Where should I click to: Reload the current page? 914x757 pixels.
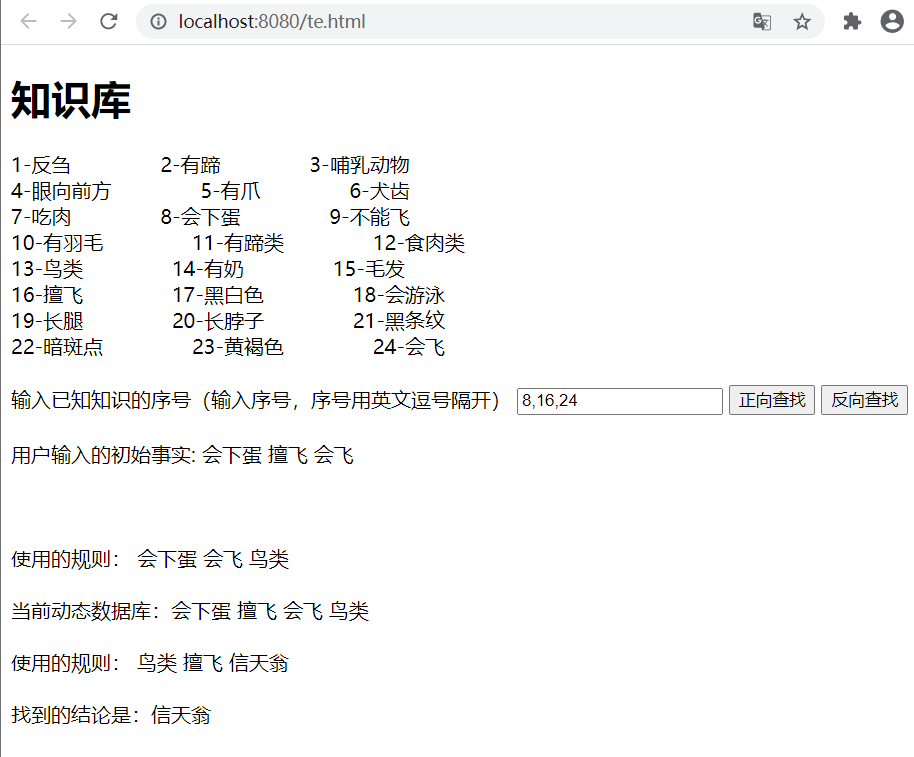pos(109,22)
